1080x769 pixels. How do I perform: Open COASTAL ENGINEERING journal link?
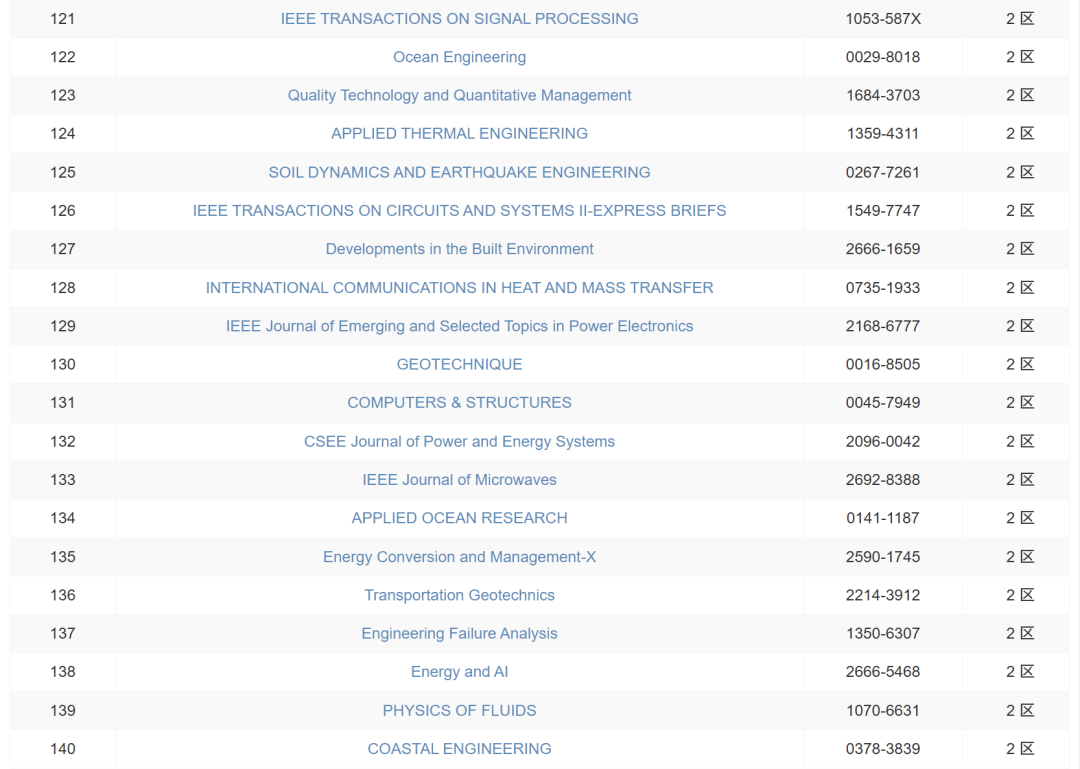click(x=459, y=749)
